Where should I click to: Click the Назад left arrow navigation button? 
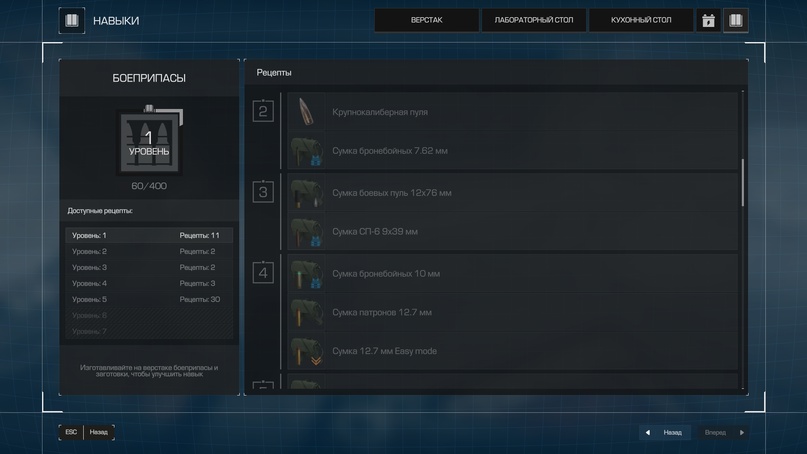[665, 433]
